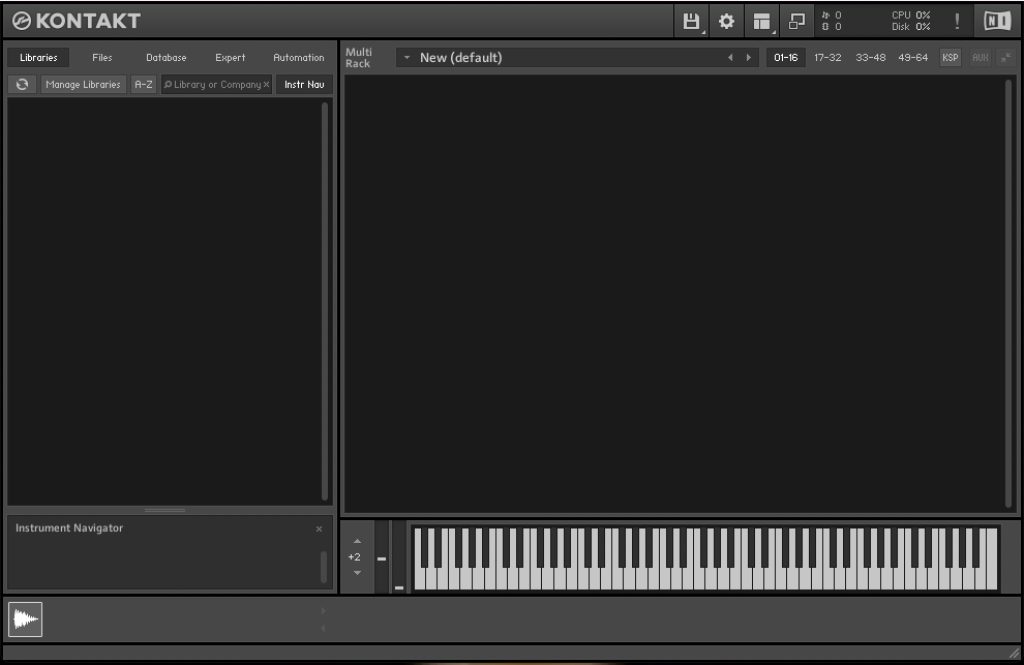Open the workspace layout panel icon
This screenshot has width=1024, height=665.
click(x=761, y=21)
